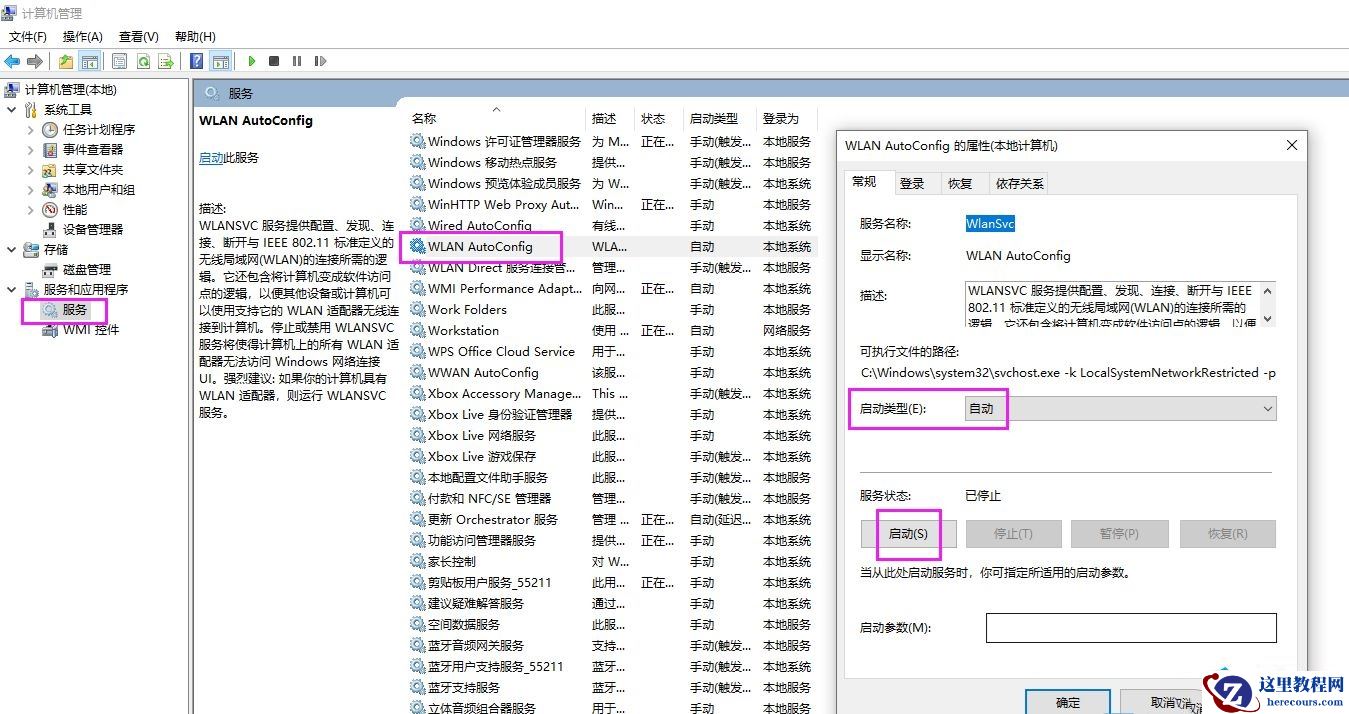Image resolution: width=1349 pixels, height=714 pixels.
Task: Select the WLAN AutoConfig service entry
Action: pyautogui.click(x=479, y=246)
